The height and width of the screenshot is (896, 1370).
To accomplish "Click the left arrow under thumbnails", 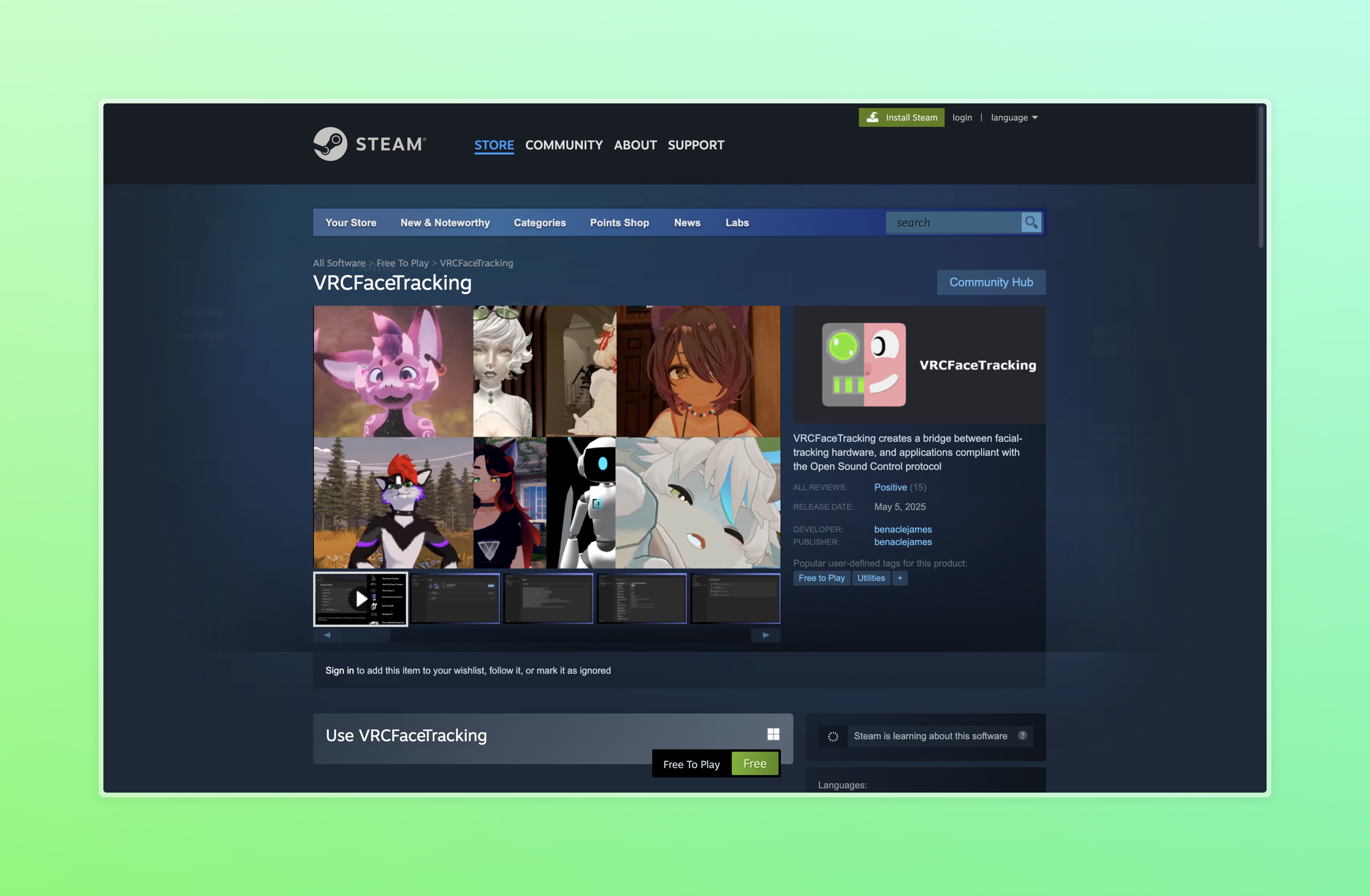I will pyautogui.click(x=327, y=635).
